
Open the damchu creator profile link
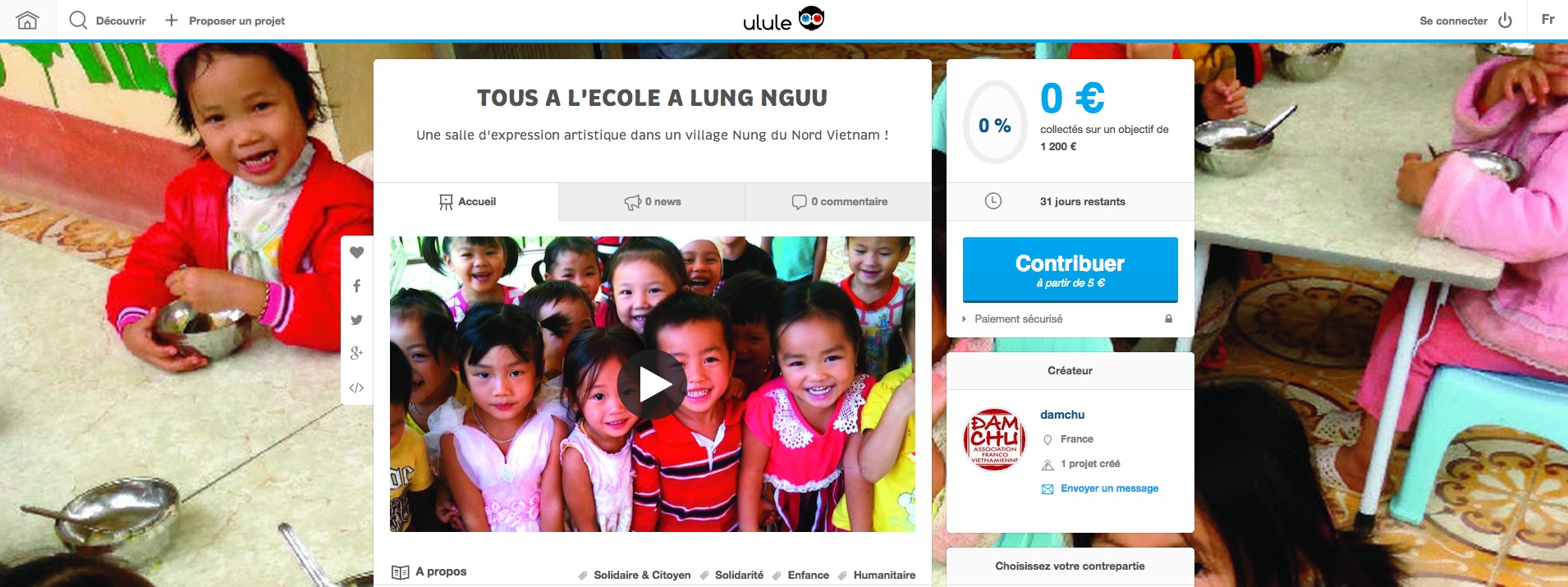[1062, 415]
